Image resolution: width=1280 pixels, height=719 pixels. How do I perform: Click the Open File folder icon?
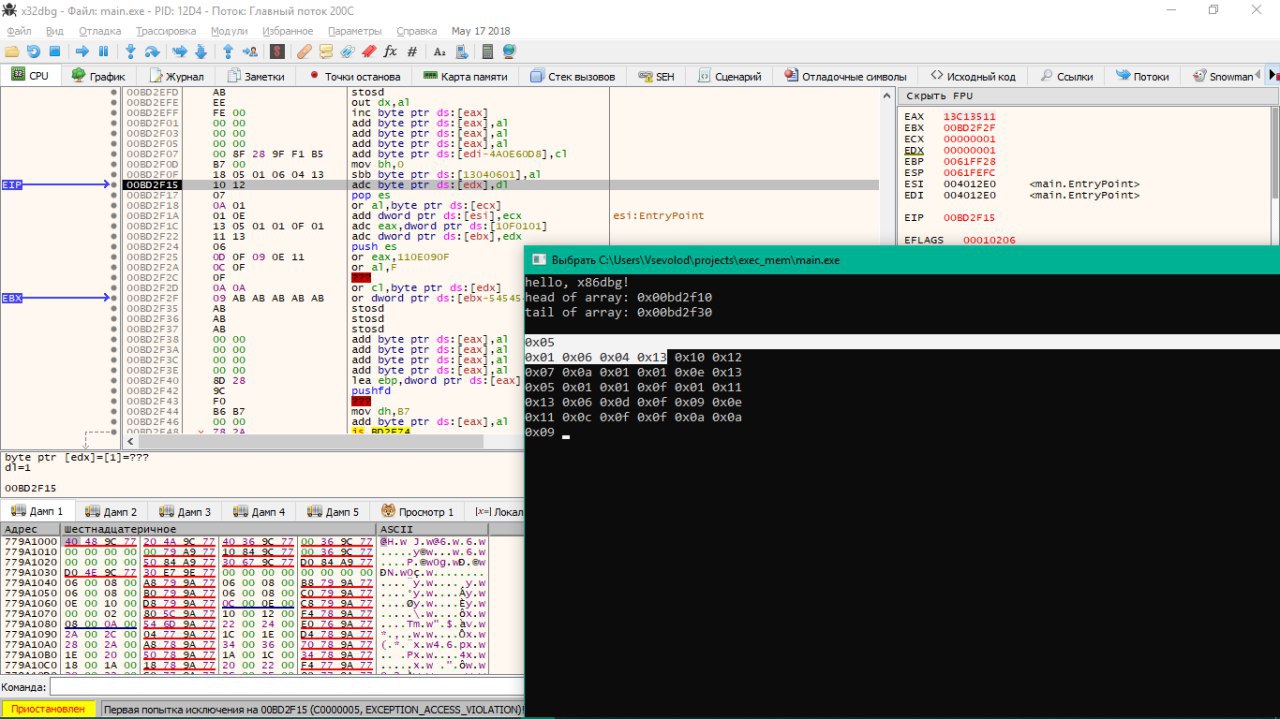(x=12, y=51)
